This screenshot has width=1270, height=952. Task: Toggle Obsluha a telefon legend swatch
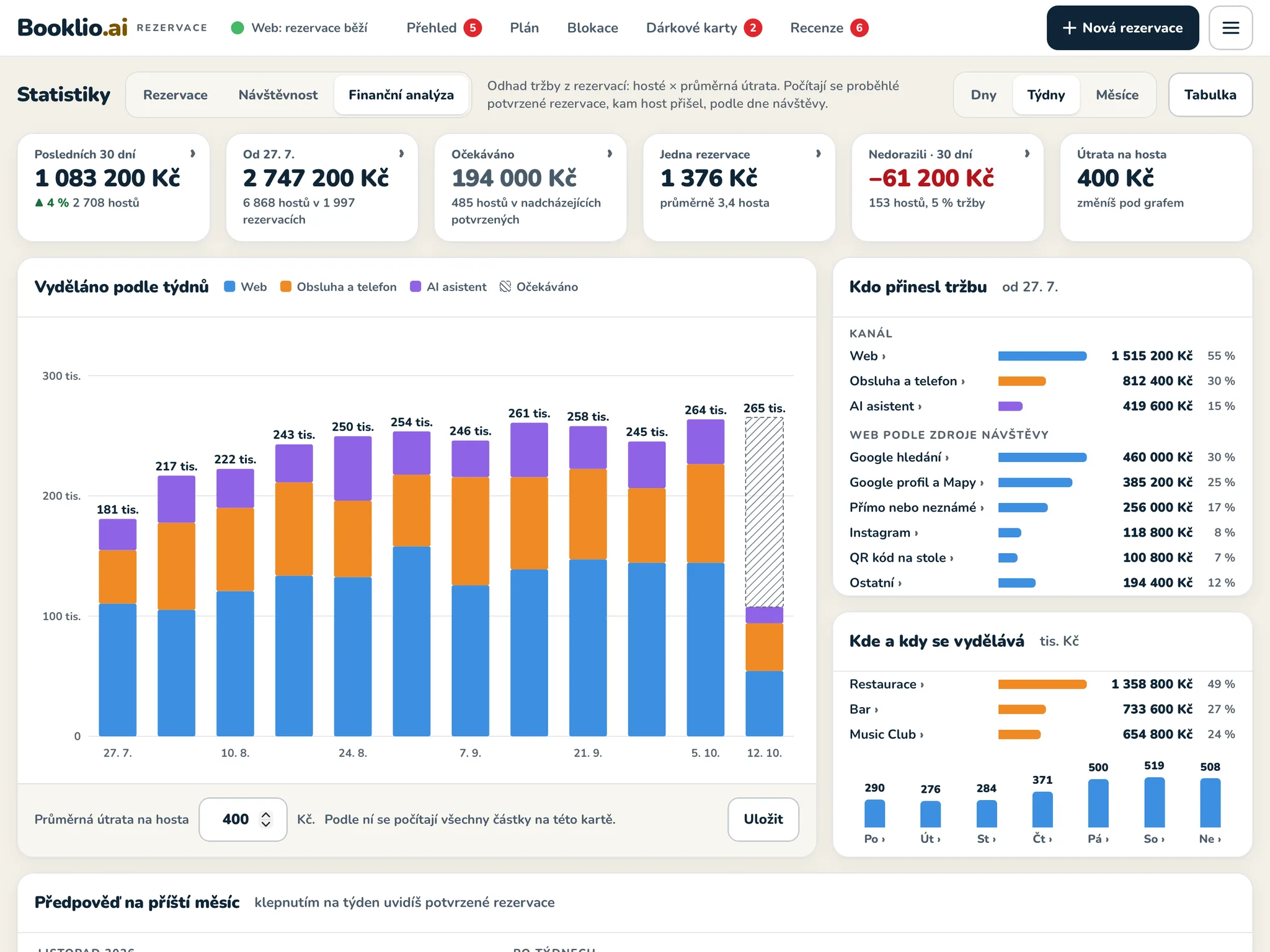click(x=286, y=287)
